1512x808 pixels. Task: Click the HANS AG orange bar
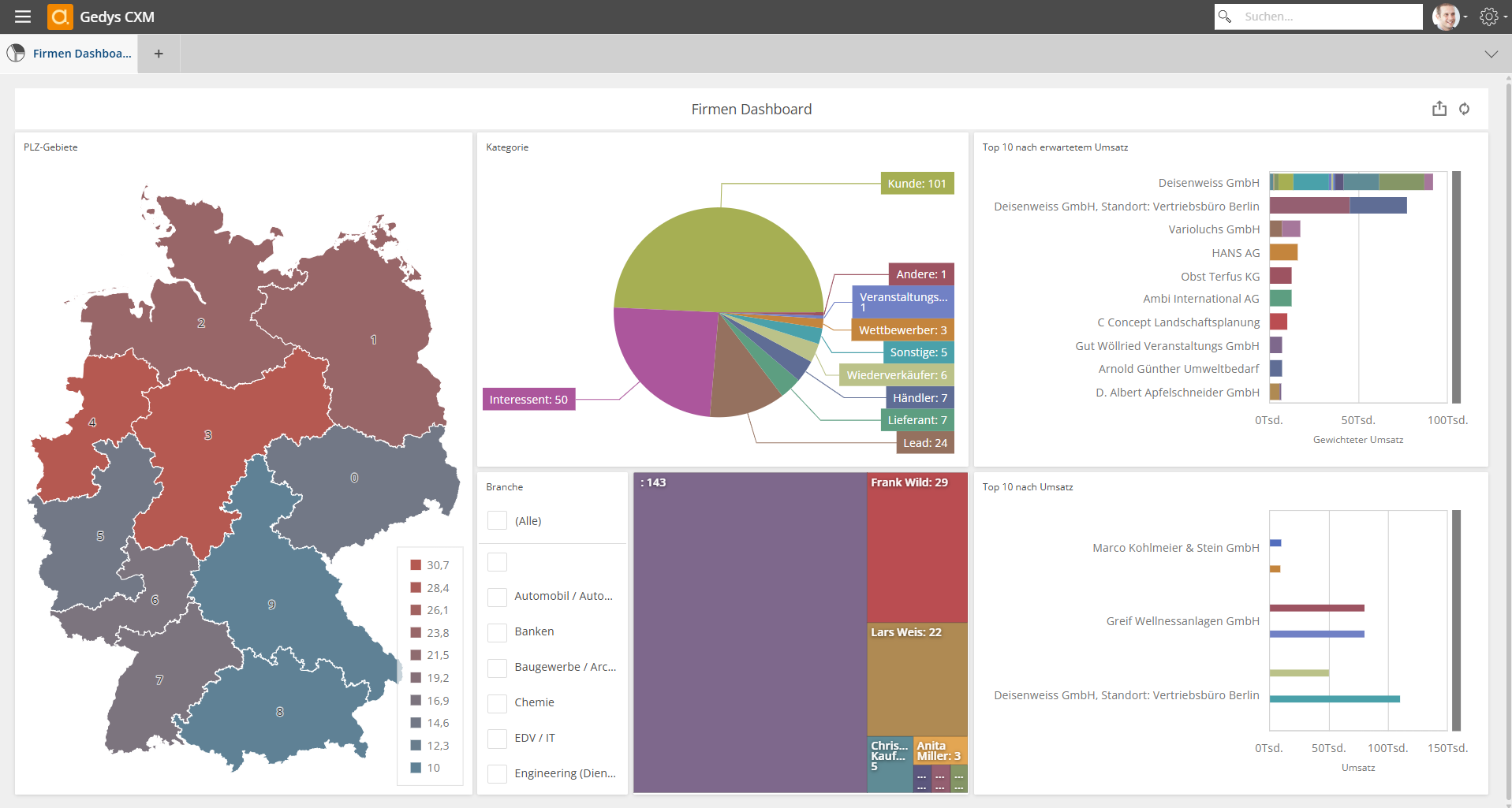(1283, 252)
